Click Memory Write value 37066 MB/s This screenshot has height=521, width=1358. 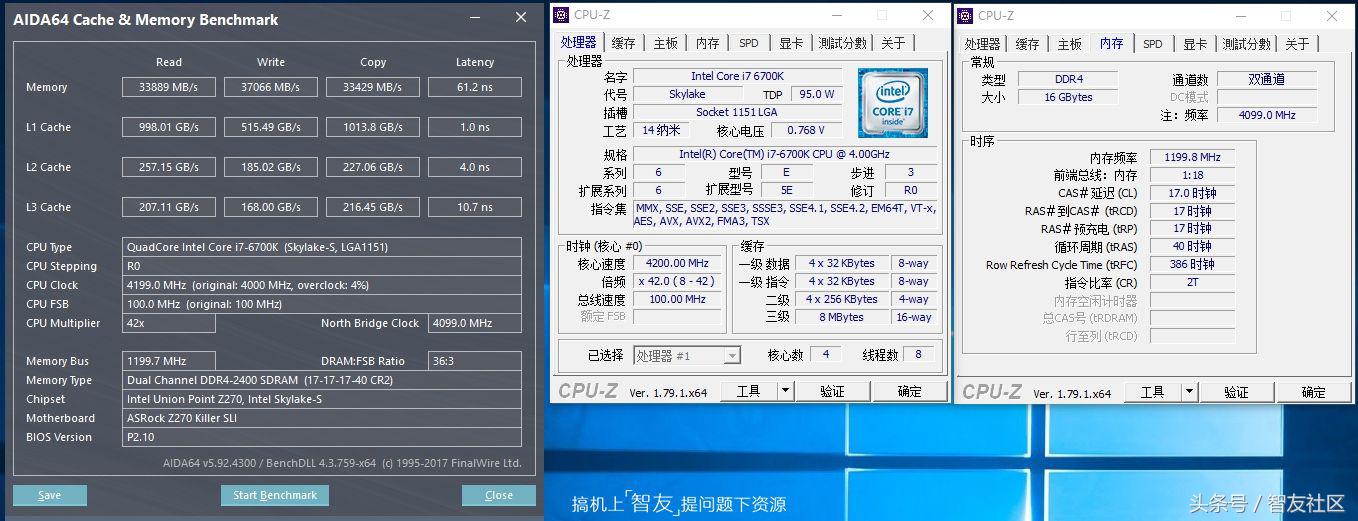click(271, 87)
